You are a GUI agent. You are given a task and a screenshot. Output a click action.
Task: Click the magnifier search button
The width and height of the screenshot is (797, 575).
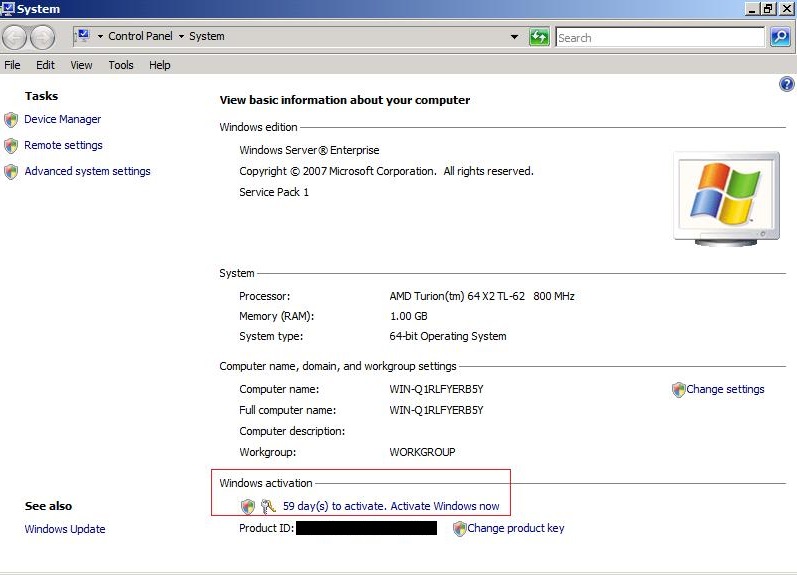pyautogui.click(x=781, y=37)
